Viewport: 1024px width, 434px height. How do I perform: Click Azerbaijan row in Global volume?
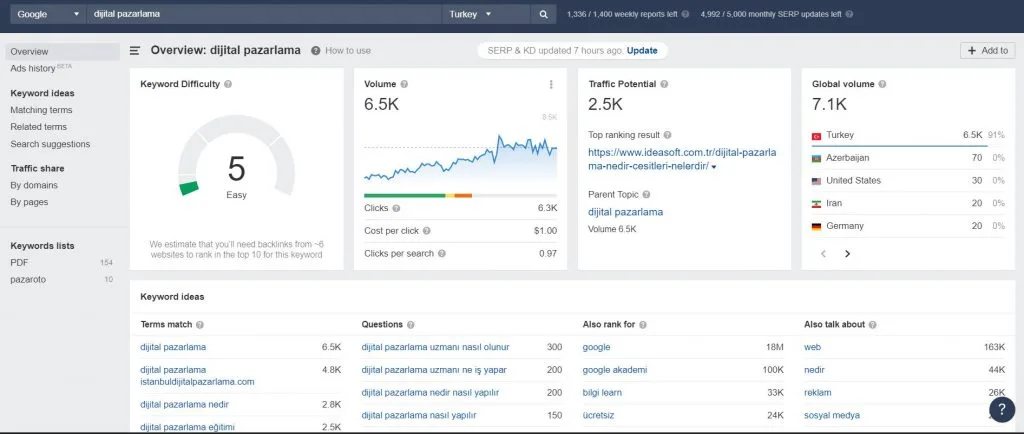tap(908, 158)
